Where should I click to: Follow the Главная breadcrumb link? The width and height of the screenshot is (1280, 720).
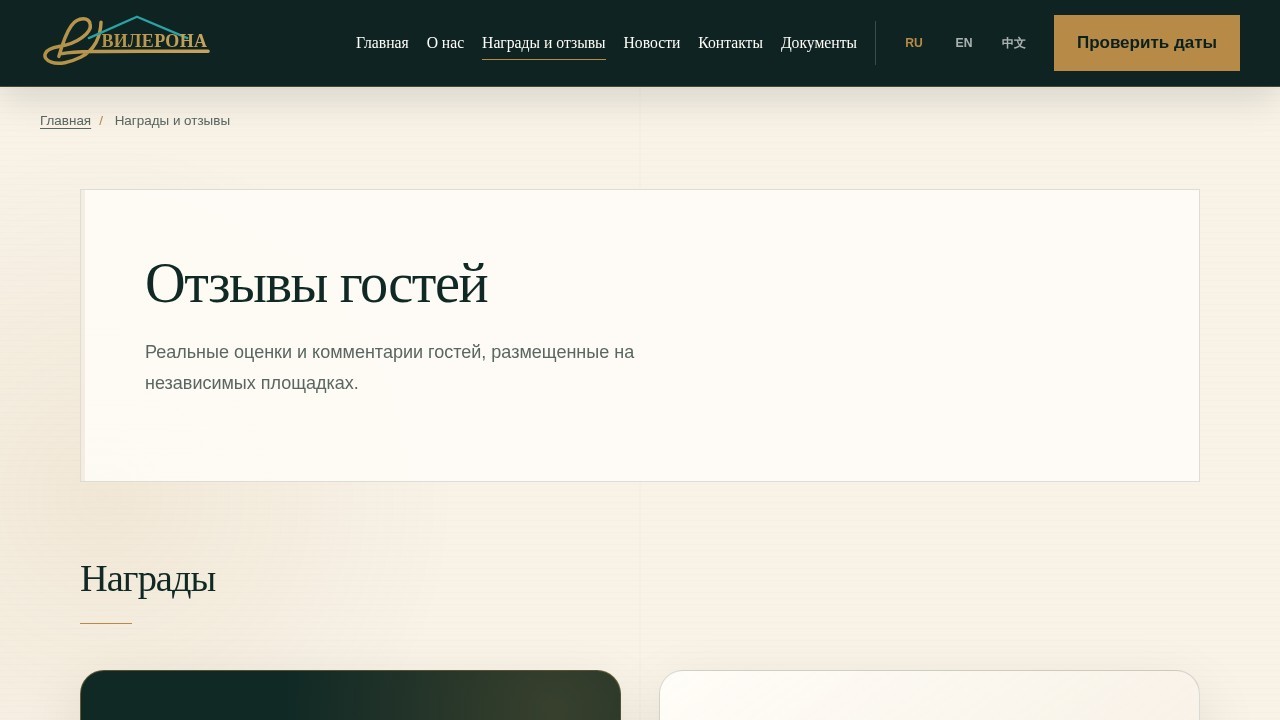click(65, 121)
